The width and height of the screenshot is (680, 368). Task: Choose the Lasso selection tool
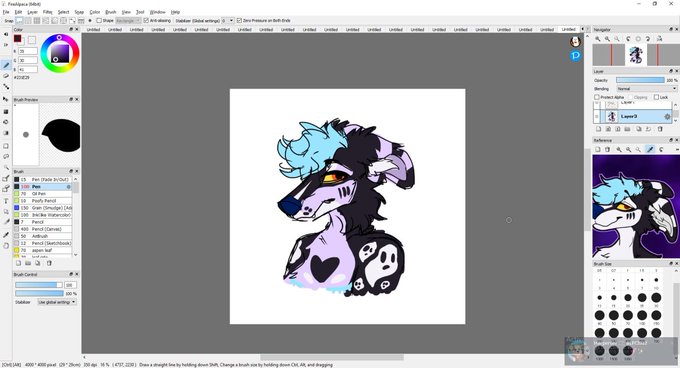pos(6,156)
